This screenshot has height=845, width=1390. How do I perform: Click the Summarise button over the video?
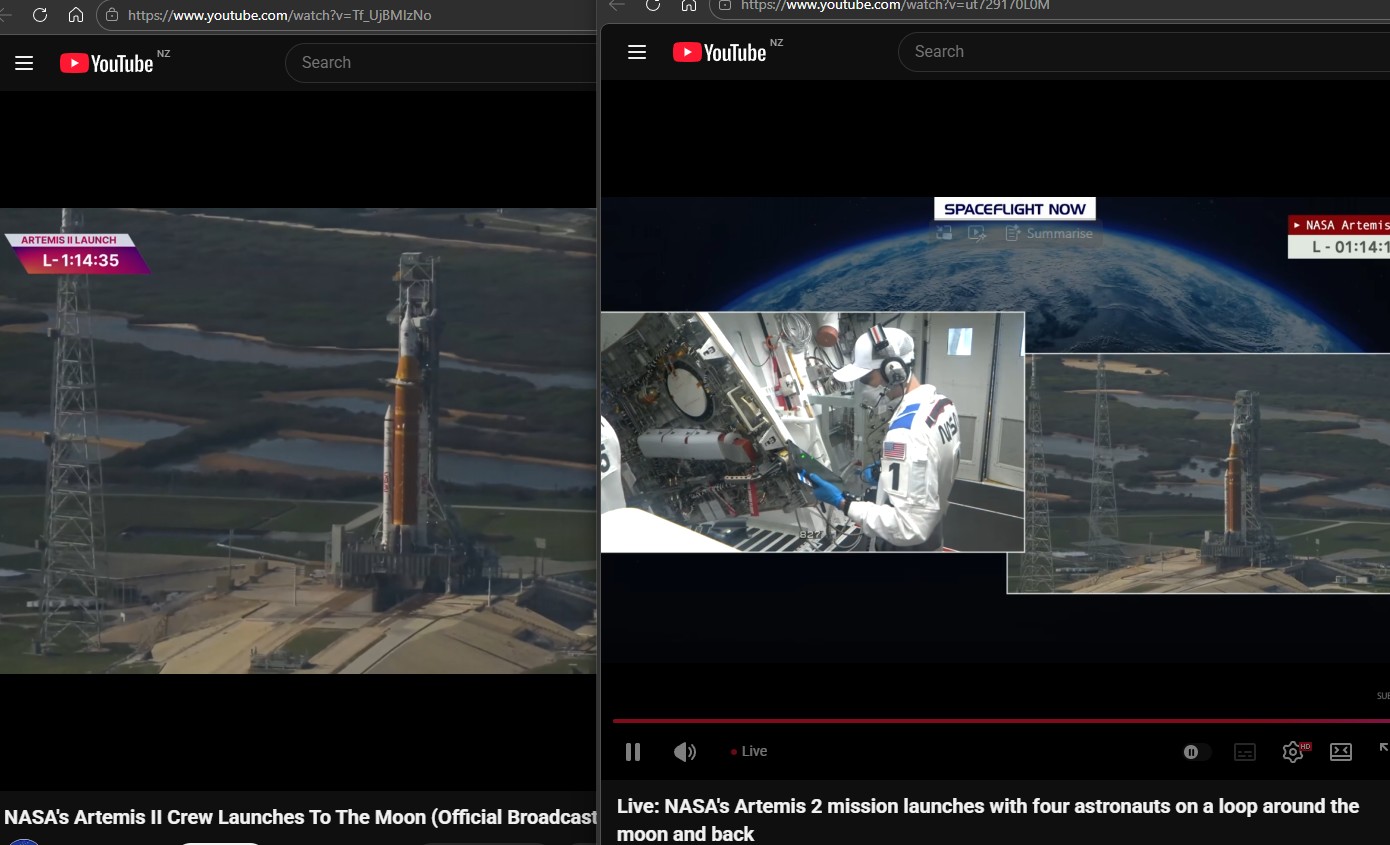pos(1049,233)
